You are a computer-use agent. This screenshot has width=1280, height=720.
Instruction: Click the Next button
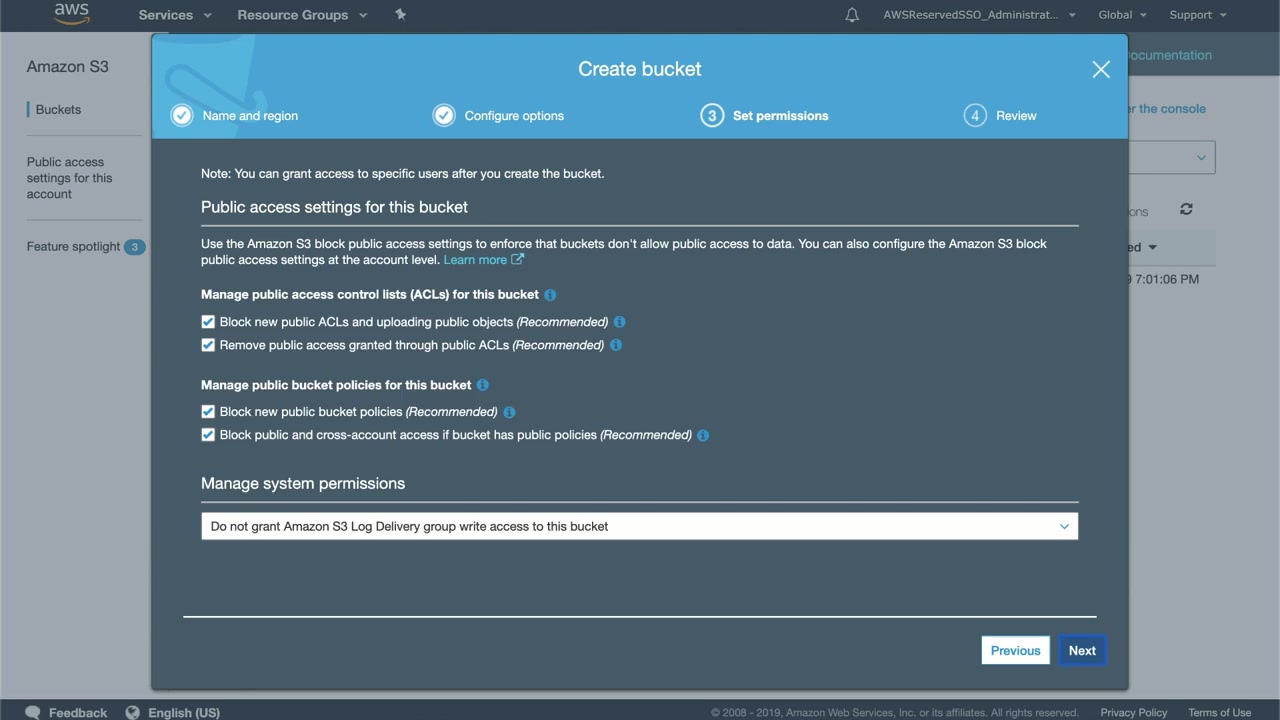point(1082,650)
